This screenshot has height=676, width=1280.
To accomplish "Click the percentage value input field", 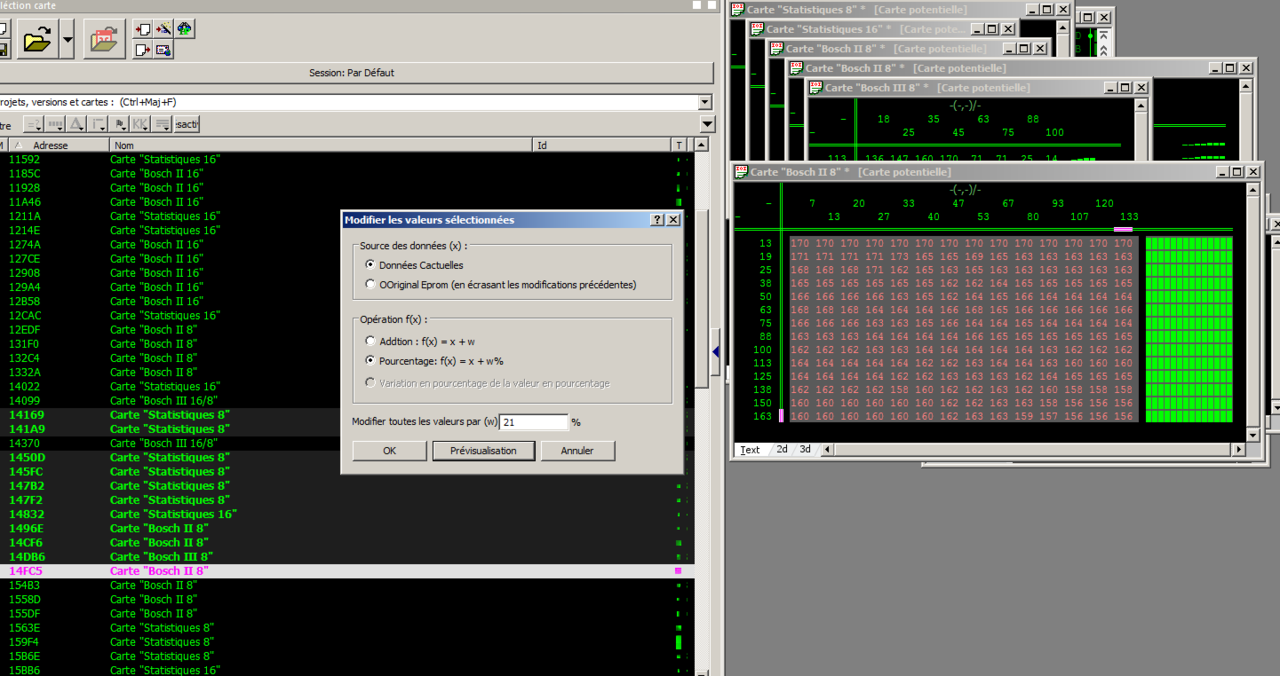I will (533, 423).
